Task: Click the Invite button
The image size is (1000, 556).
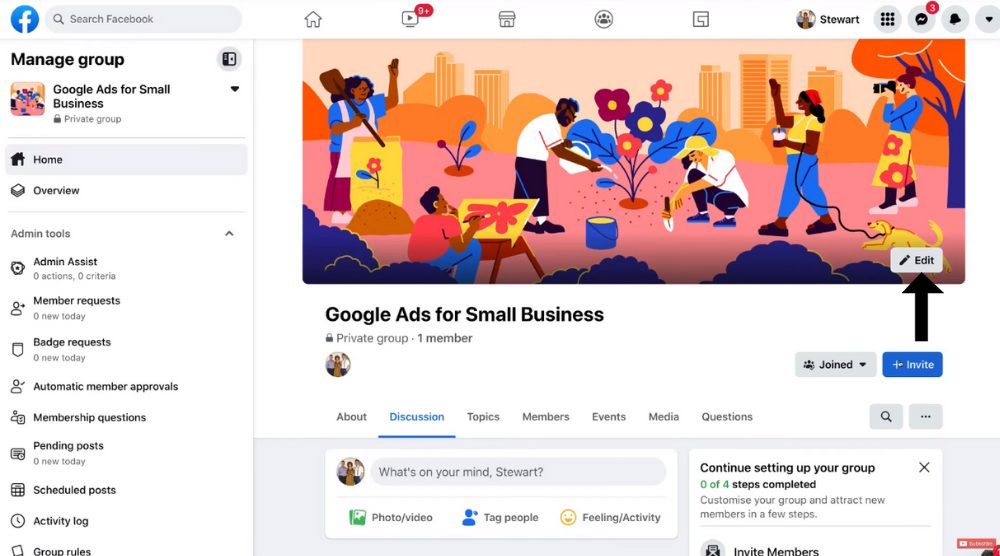Action: (912, 365)
